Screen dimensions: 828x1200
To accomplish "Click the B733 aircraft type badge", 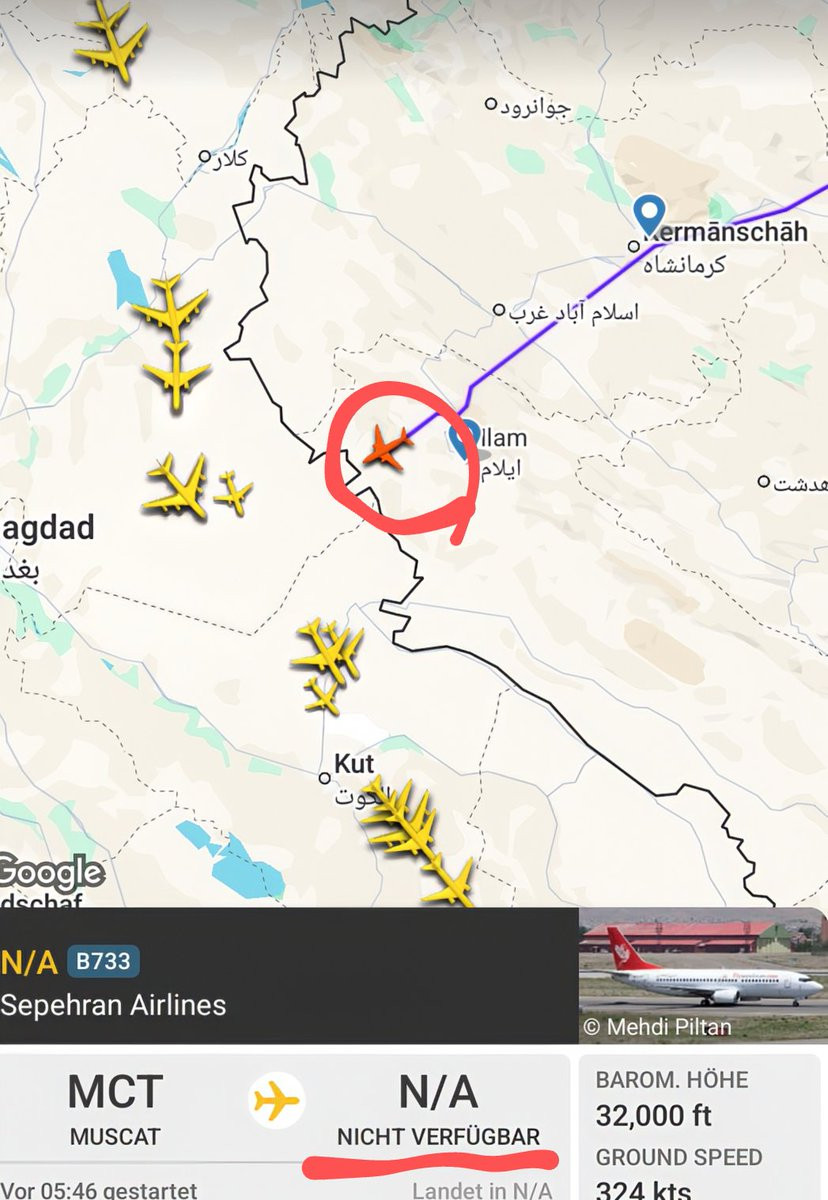I will [104, 962].
